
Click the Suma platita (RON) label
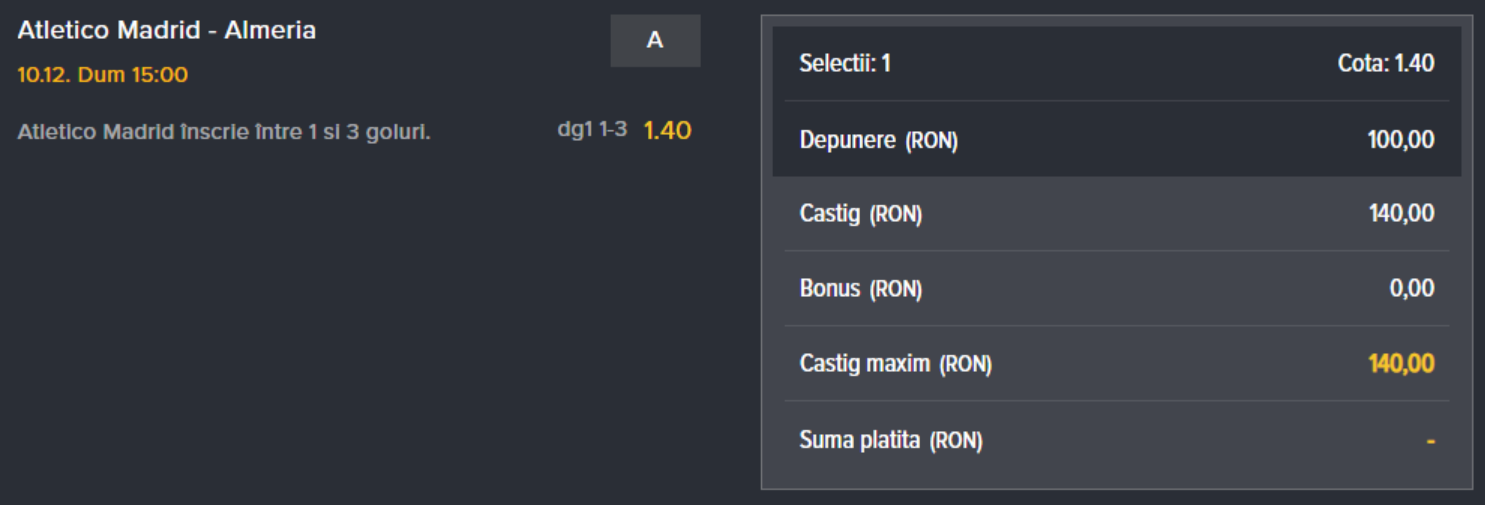coord(891,439)
